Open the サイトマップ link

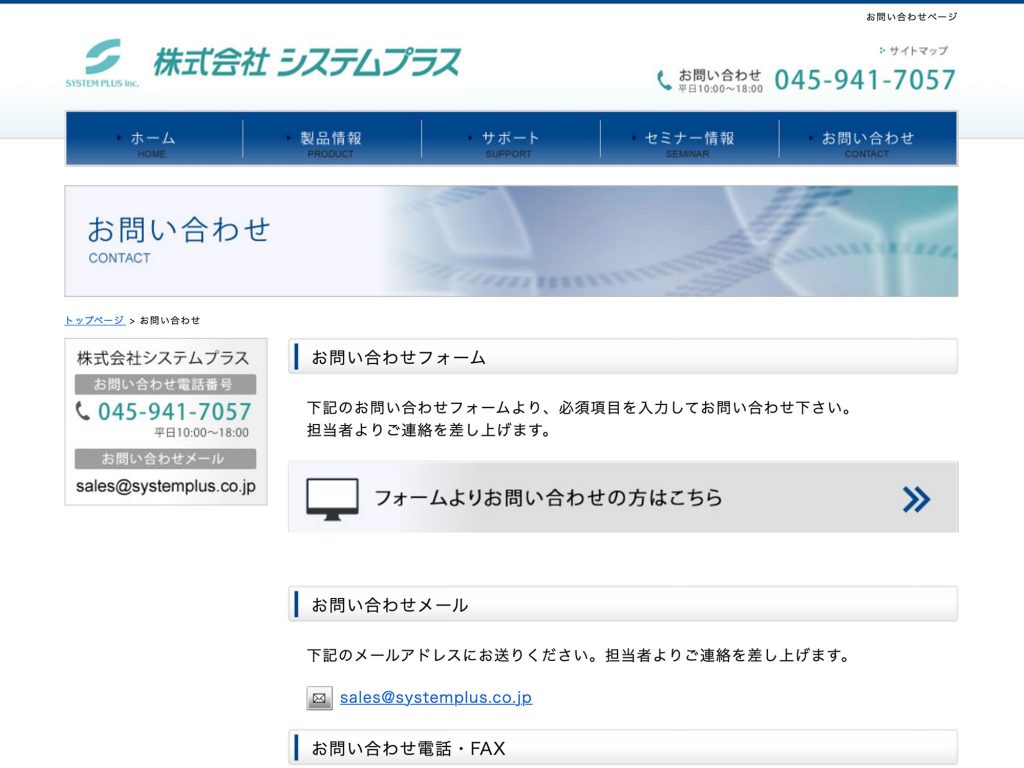coord(914,50)
